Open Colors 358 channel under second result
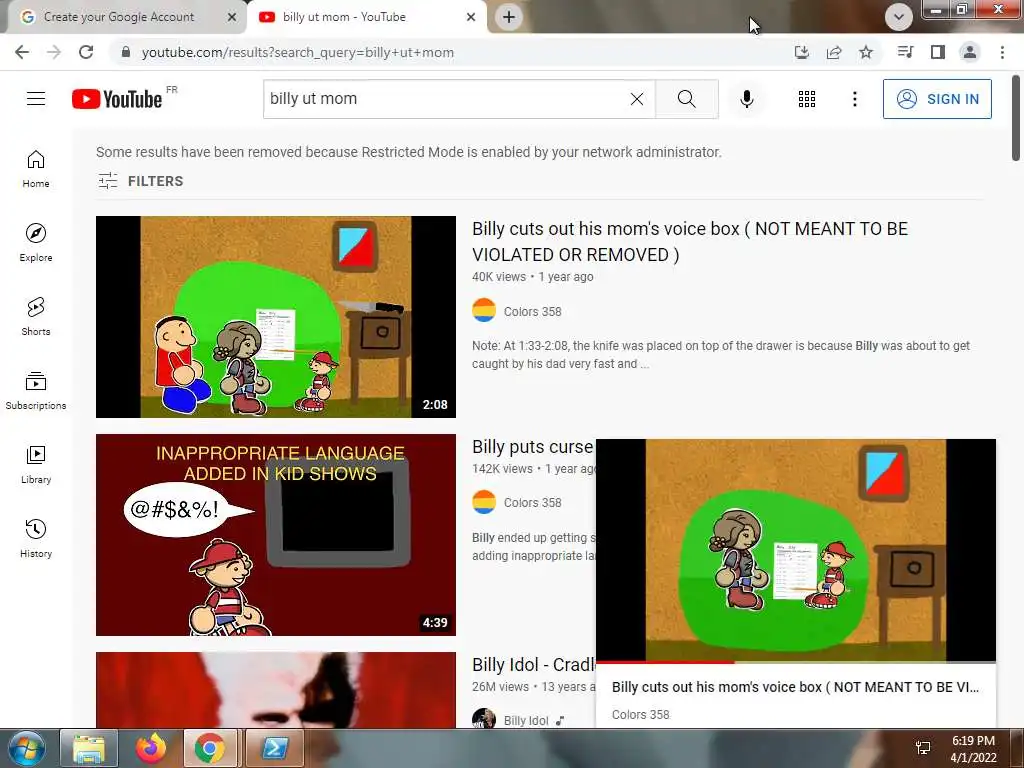The height and width of the screenshot is (768, 1024). (x=532, y=503)
